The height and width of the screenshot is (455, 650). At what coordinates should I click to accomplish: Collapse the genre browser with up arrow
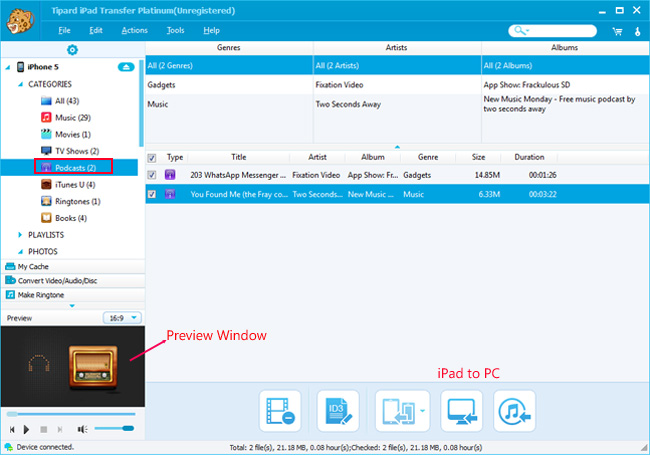[397, 147]
